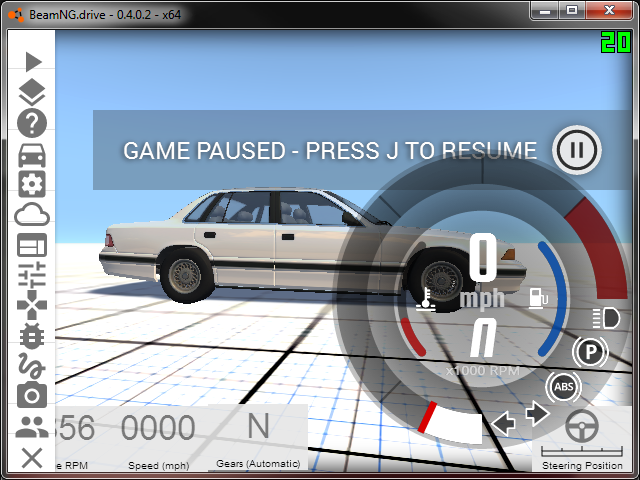Click the Steering Position slider bar
Screen dimensions: 640x480
582,451
